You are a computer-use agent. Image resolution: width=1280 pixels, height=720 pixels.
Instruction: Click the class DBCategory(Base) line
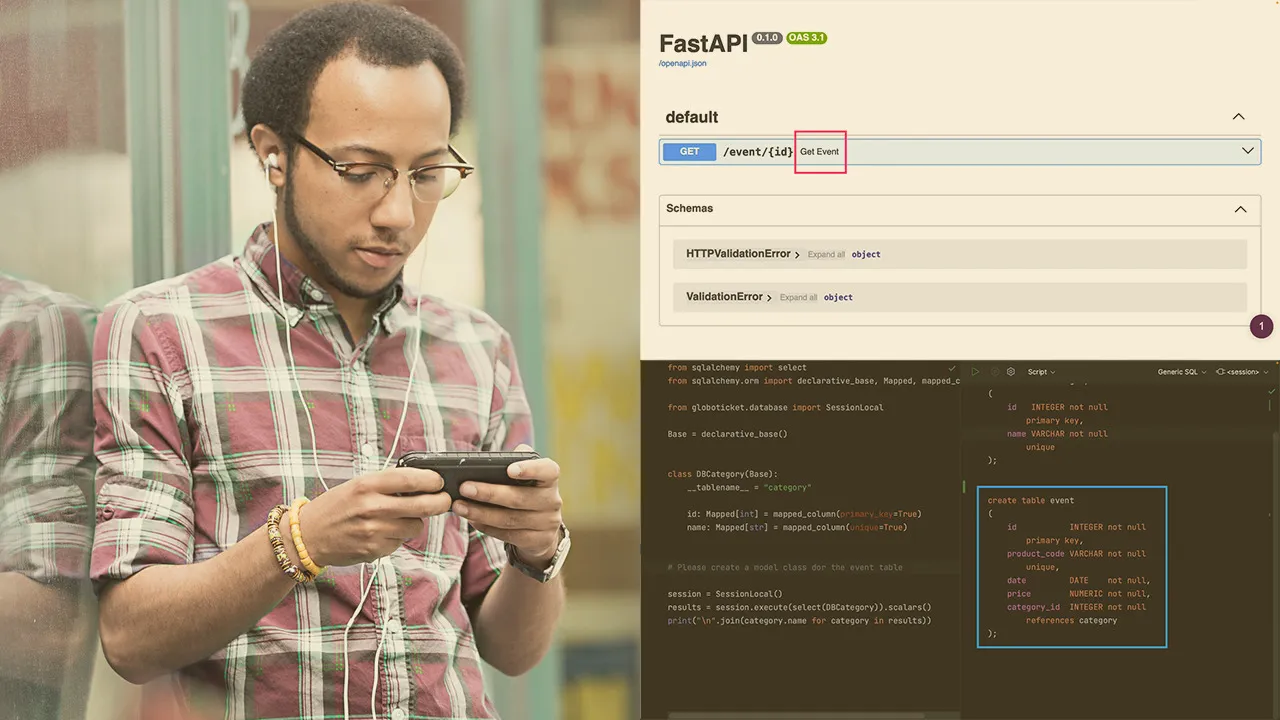(723, 474)
